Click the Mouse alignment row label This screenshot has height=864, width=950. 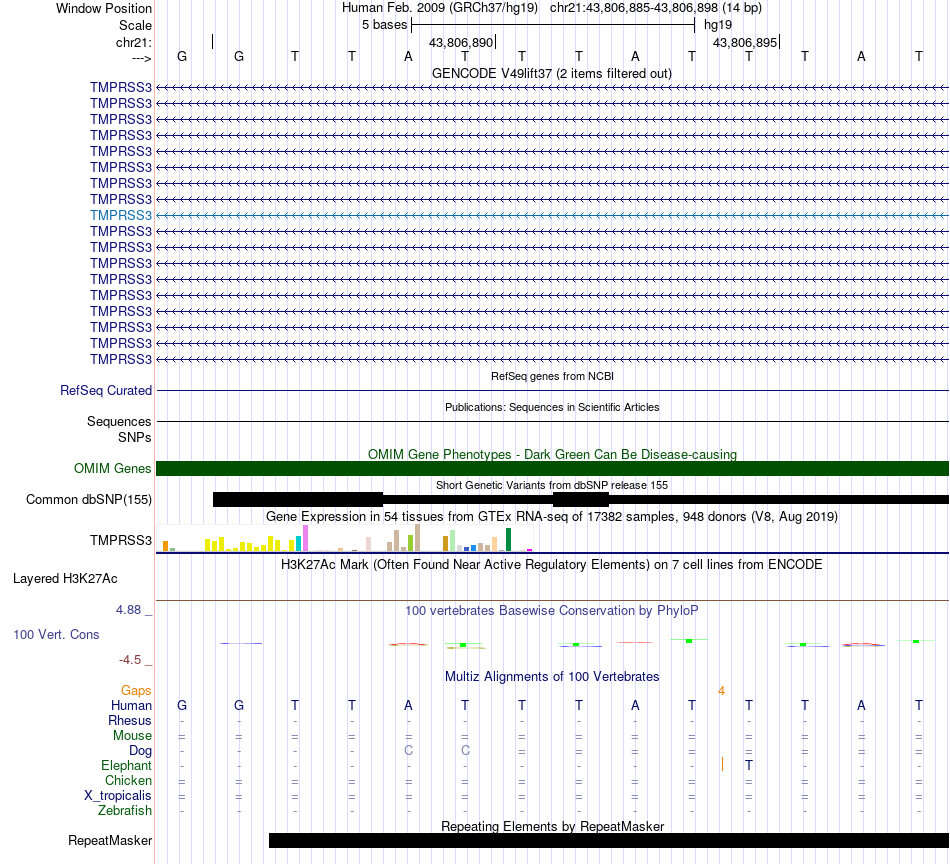[x=132, y=736]
